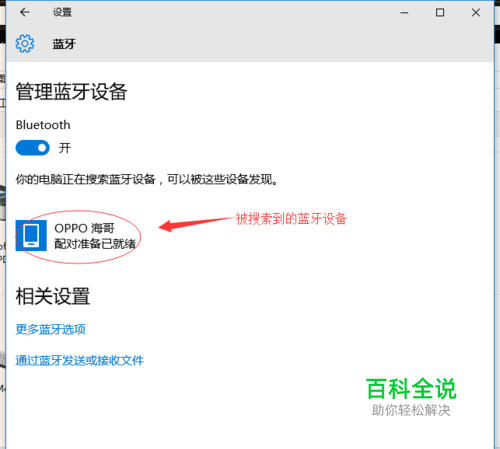Open the settings gear icon

25,43
